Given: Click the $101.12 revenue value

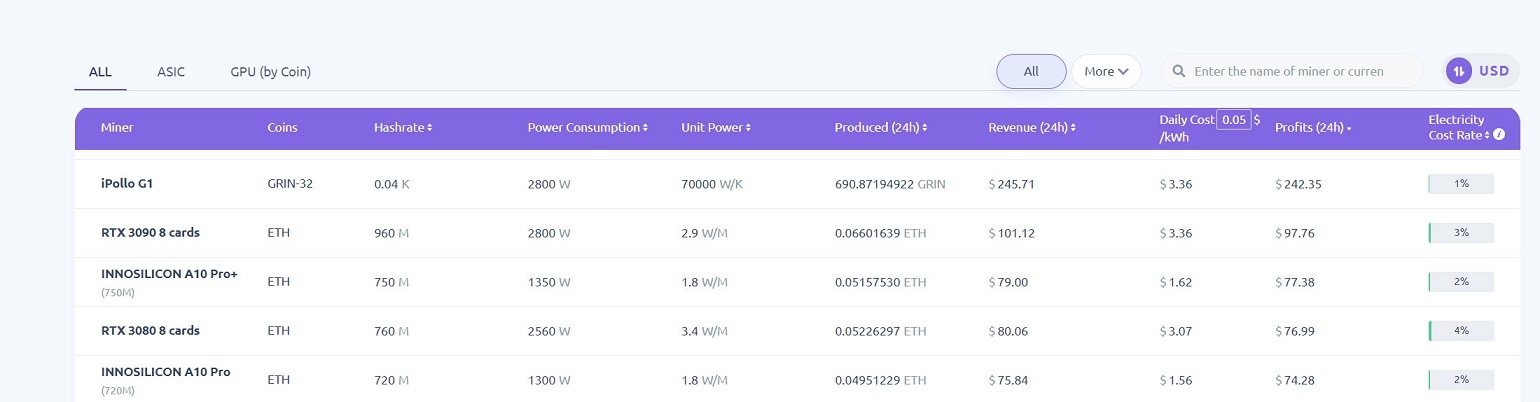Looking at the screenshot, I should (x=1012, y=233).
